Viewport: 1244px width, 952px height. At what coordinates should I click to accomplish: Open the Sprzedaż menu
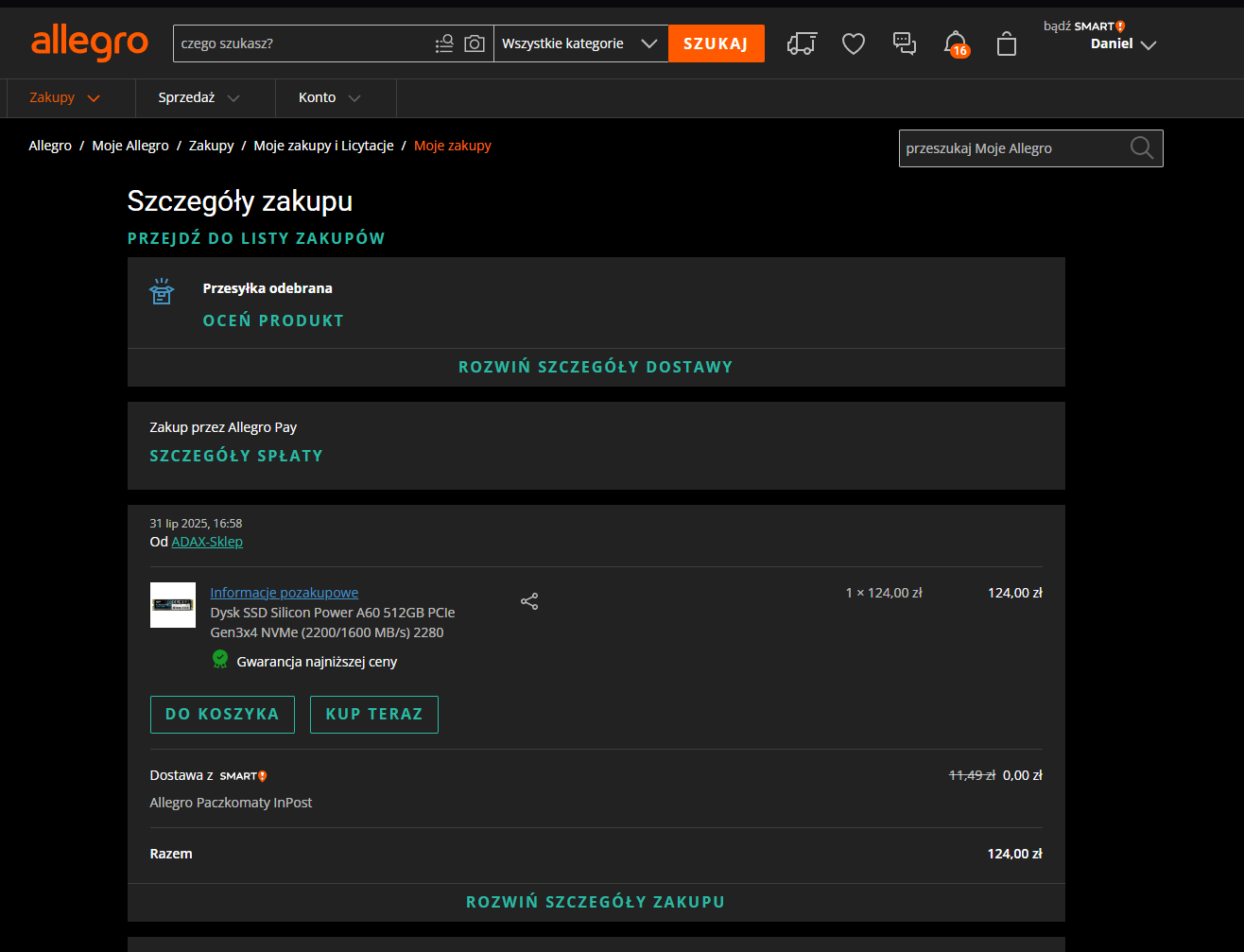(199, 97)
